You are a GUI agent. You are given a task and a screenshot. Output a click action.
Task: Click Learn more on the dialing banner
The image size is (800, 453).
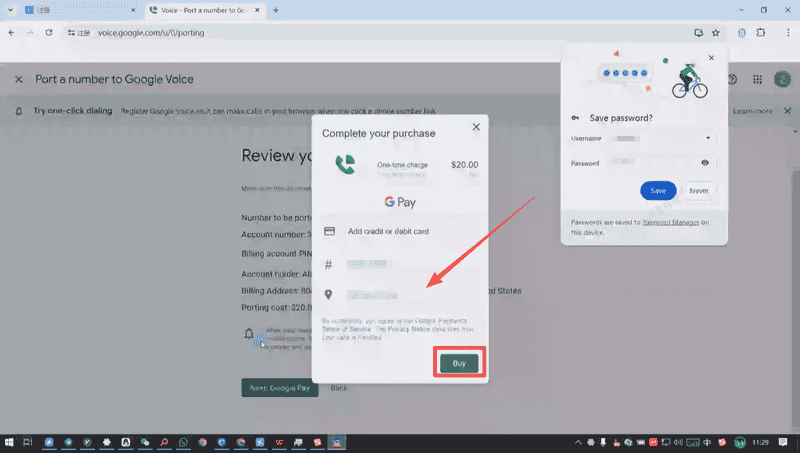tap(752, 111)
